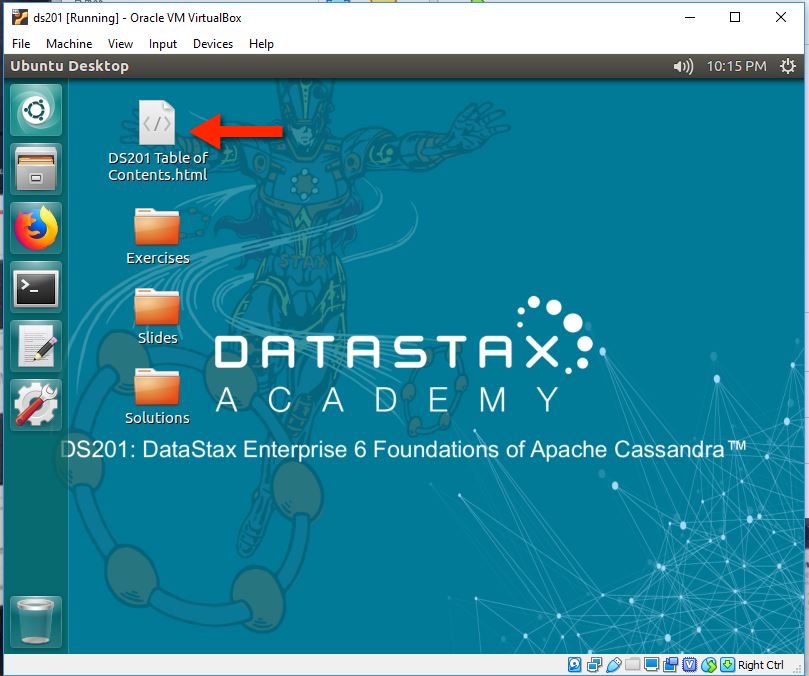Select the Solutions folder

click(x=157, y=396)
